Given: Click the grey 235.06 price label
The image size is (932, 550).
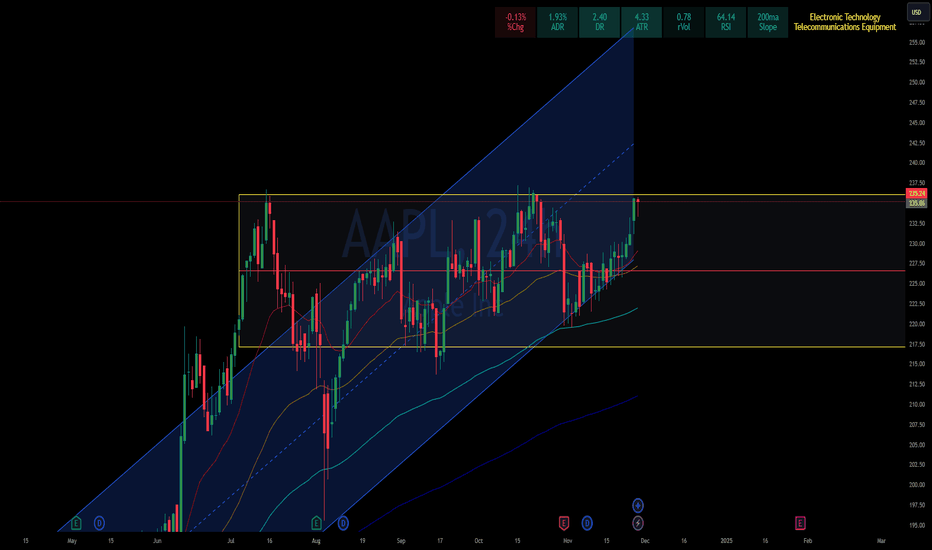Looking at the screenshot, I should (917, 203).
